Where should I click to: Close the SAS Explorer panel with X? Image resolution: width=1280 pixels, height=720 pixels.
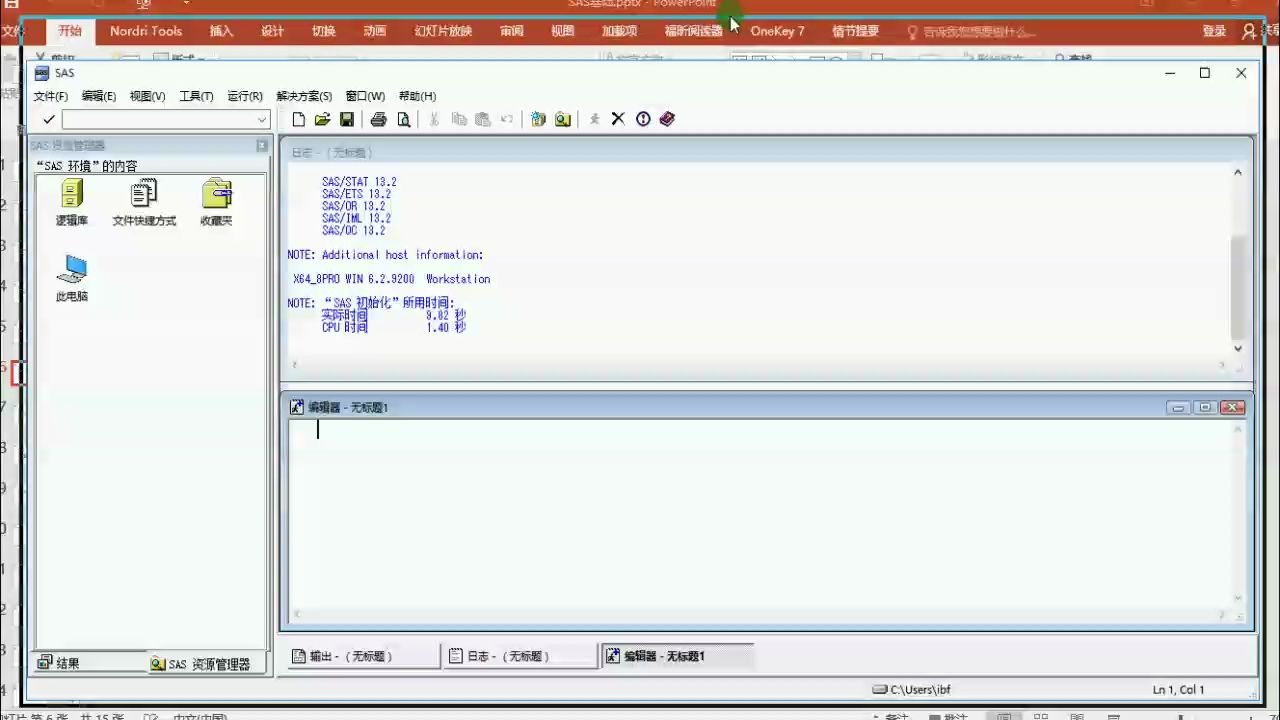(x=262, y=146)
